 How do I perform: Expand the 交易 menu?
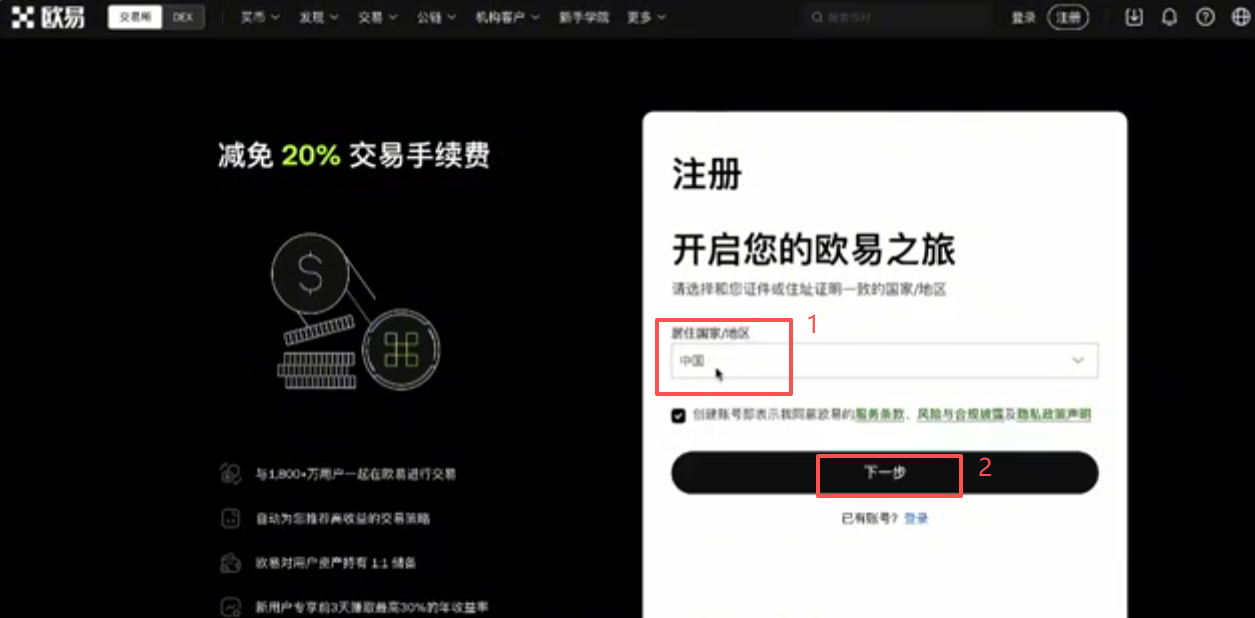377,18
